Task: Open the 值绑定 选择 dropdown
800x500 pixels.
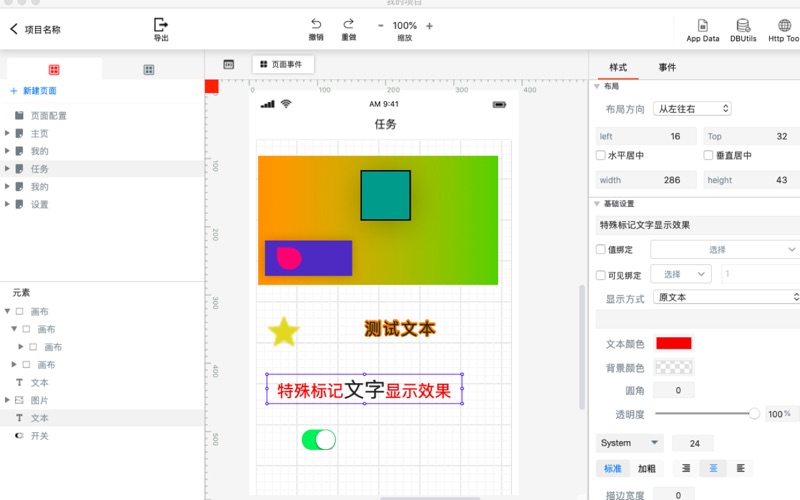Action: click(x=725, y=249)
